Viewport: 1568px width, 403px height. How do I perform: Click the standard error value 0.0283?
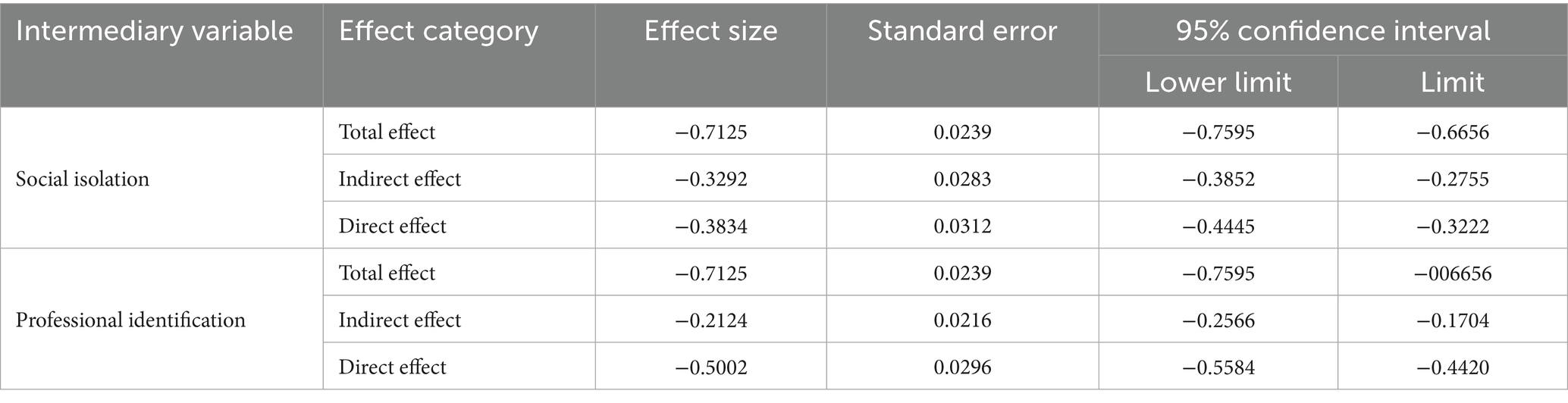(x=961, y=179)
